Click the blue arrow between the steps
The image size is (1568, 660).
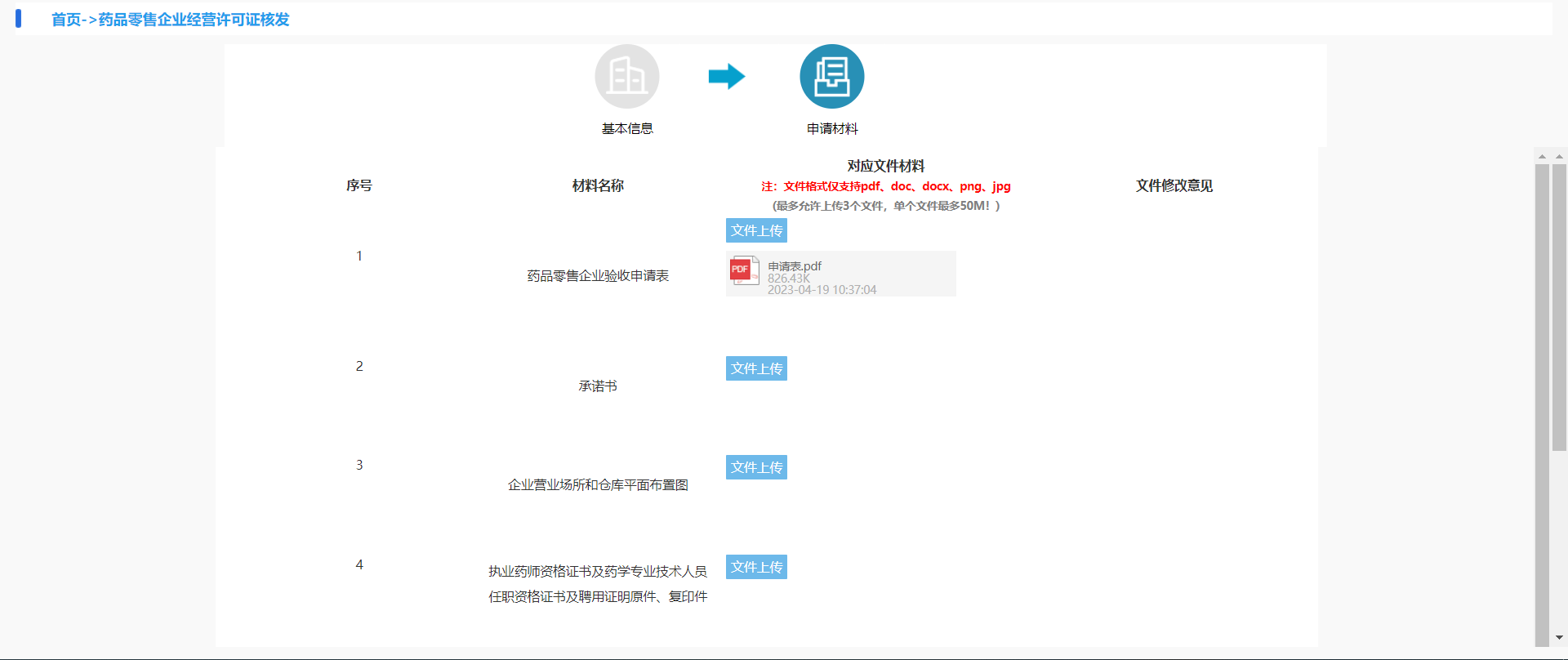tap(726, 77)
